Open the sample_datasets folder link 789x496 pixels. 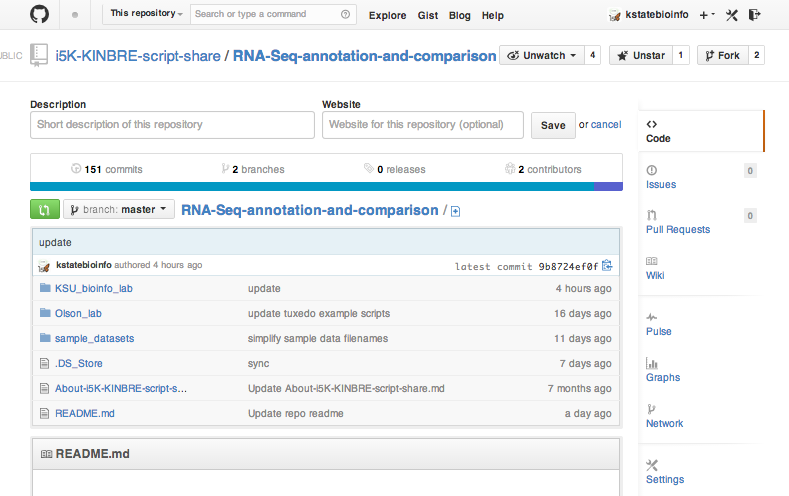pos(95,339)
